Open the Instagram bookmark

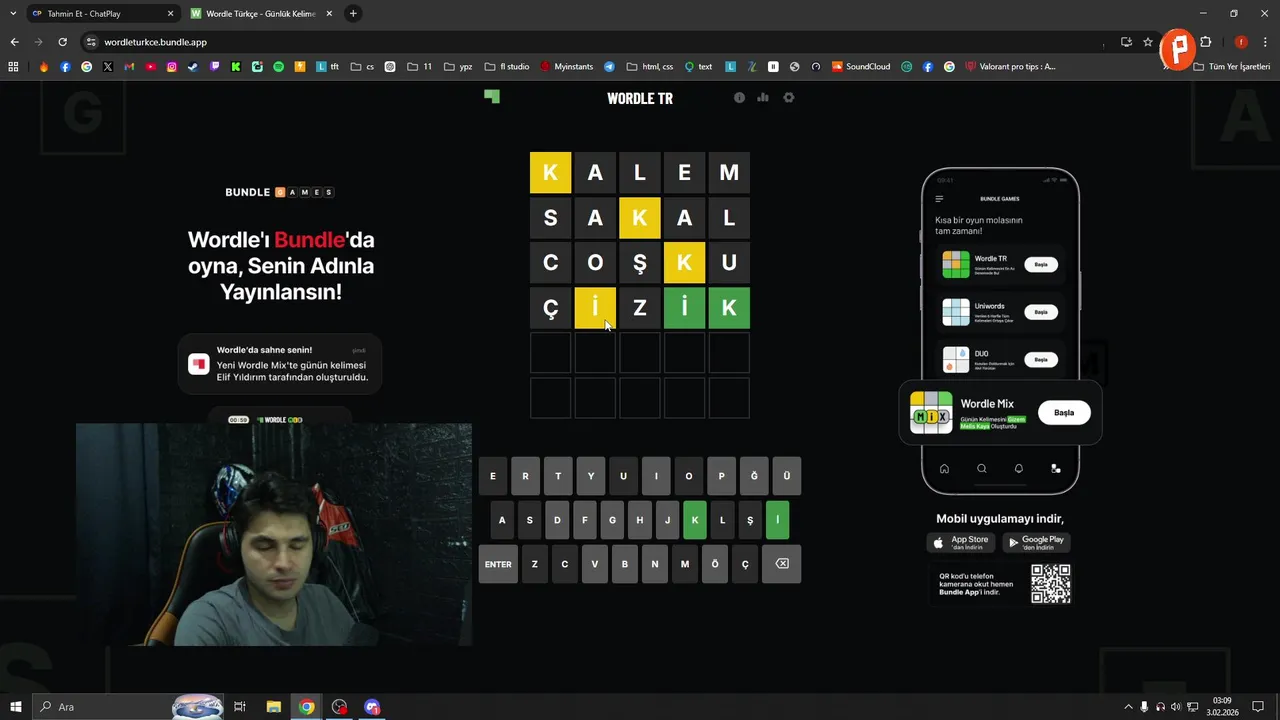pyautogui.click(x=172, y=67)
